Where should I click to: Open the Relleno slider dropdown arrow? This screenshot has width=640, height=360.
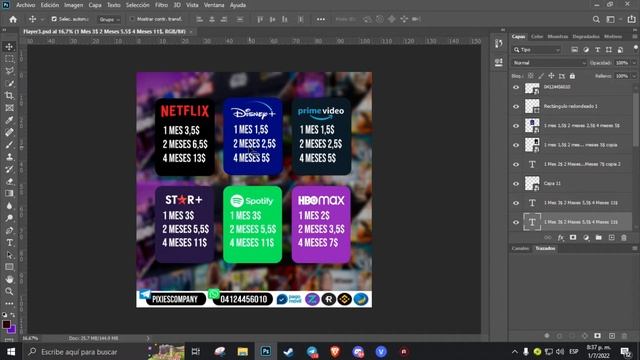pos(633,76)
